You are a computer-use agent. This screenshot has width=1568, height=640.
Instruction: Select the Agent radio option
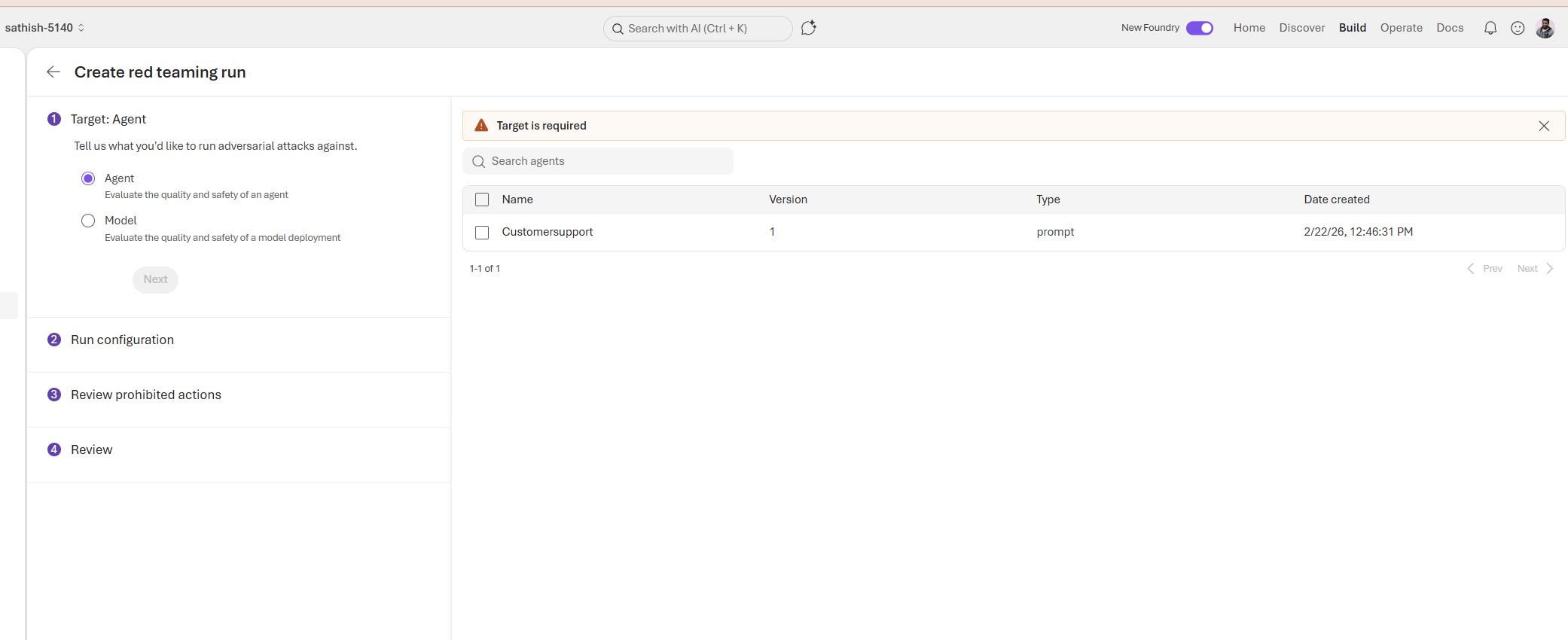point(88,178)
